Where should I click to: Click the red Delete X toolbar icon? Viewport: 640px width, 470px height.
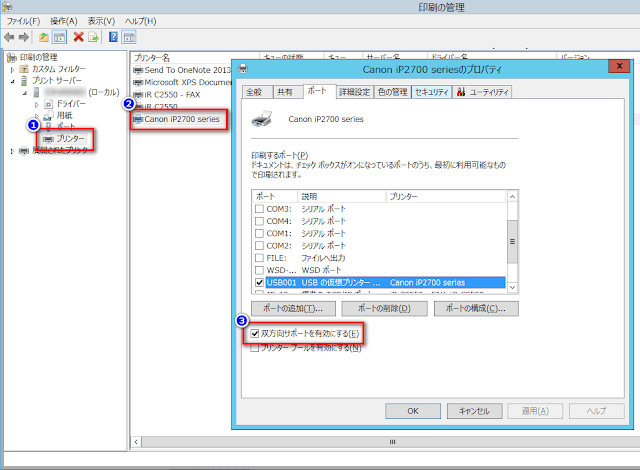(78, 38)
